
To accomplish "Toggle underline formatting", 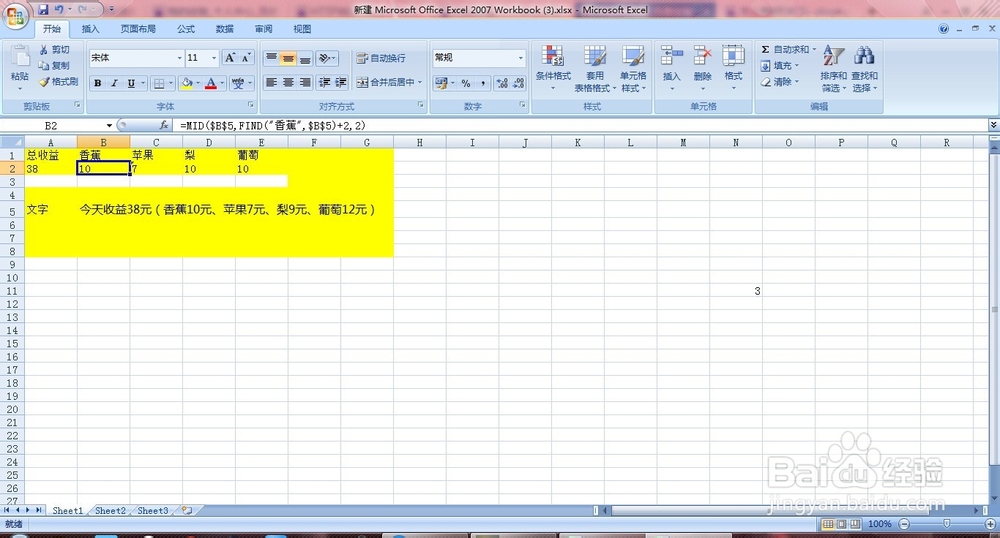I will click(131, 83).
